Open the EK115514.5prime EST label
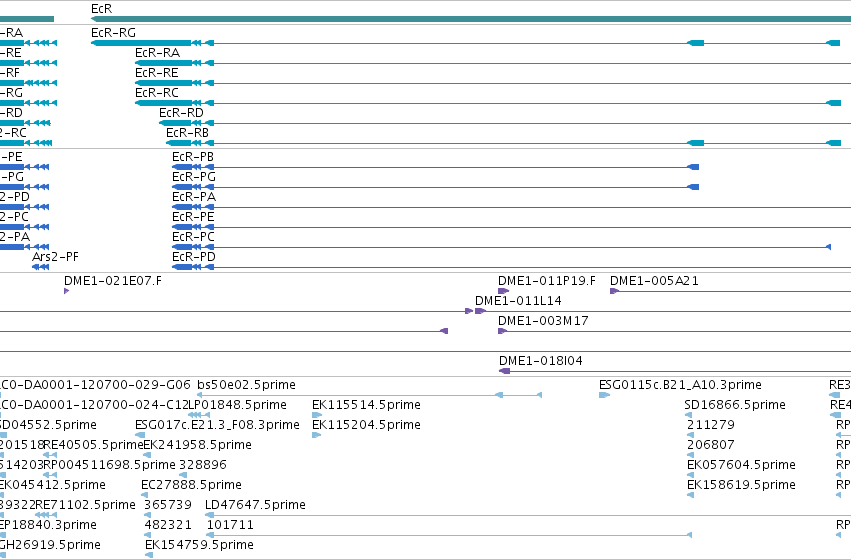Viewport: 851px width, 560px height. pos(366,405)
